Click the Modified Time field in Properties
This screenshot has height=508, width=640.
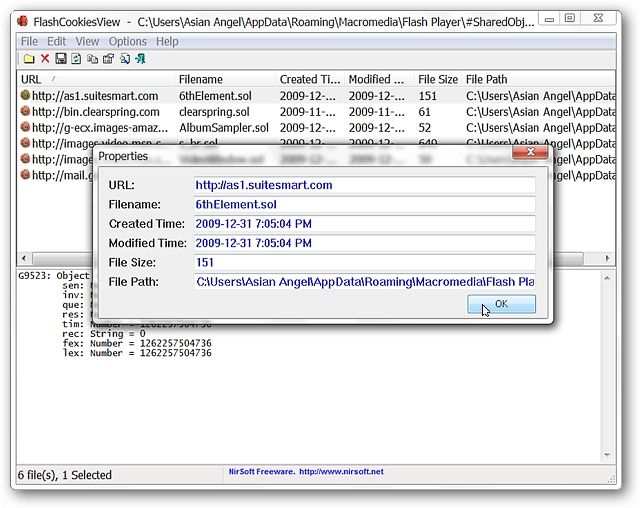364,243
